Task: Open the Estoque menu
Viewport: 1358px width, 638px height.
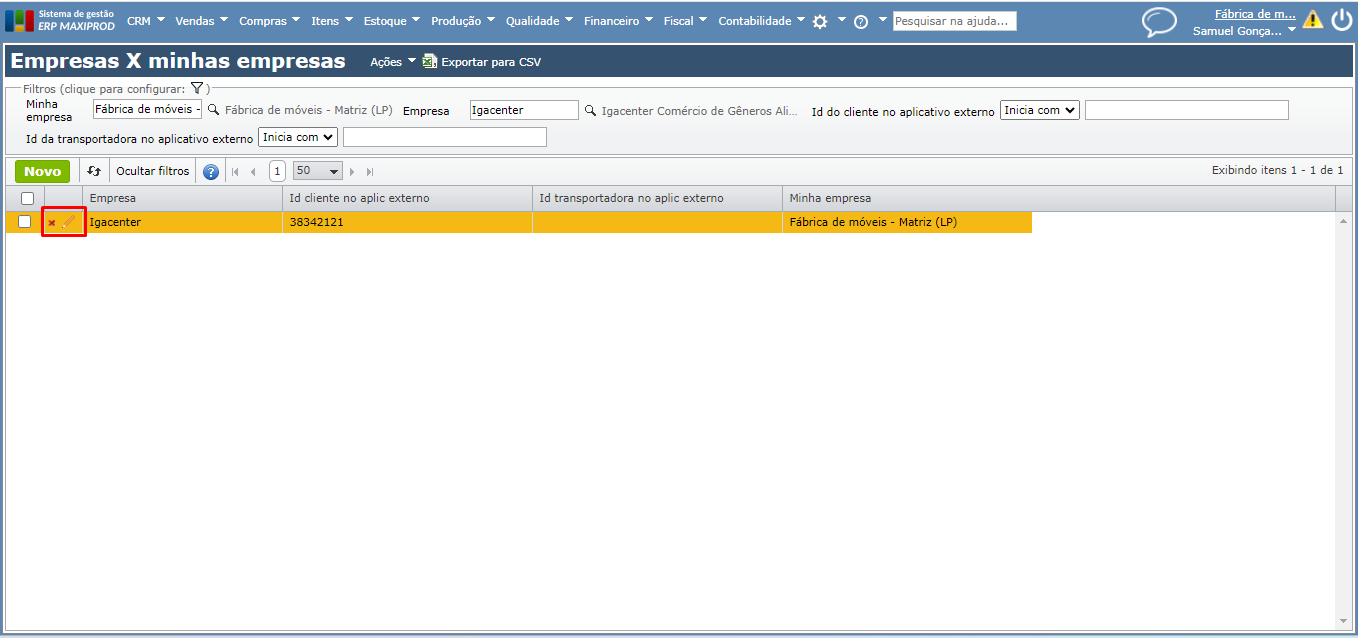Action: [x=392, y=21]
